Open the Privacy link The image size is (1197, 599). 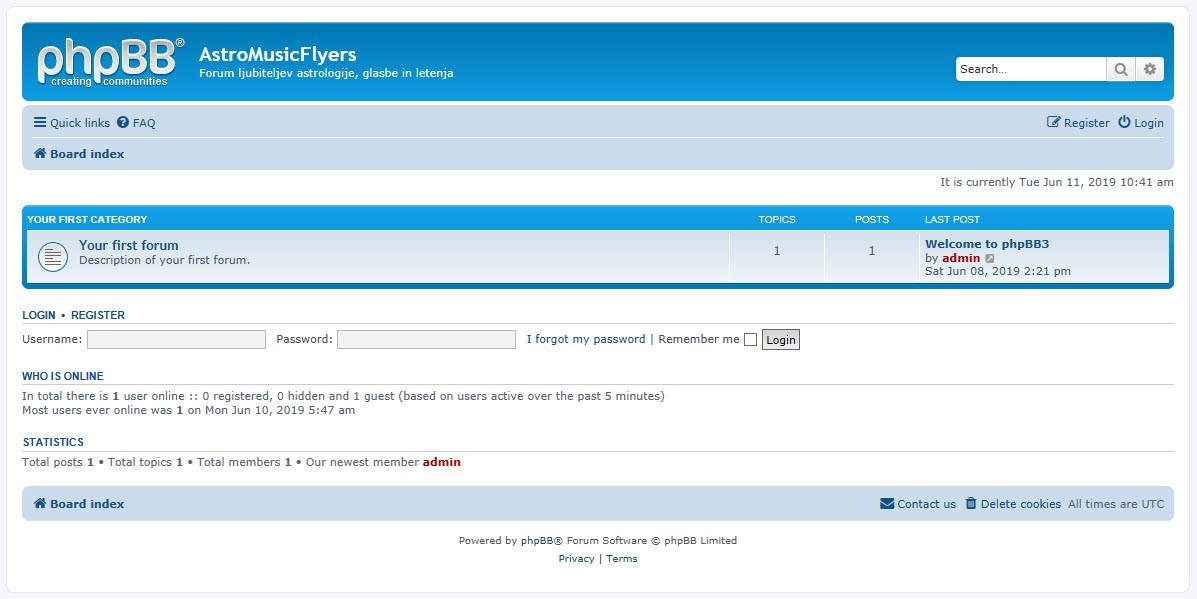pyautogui.click(x=576, y=559)
